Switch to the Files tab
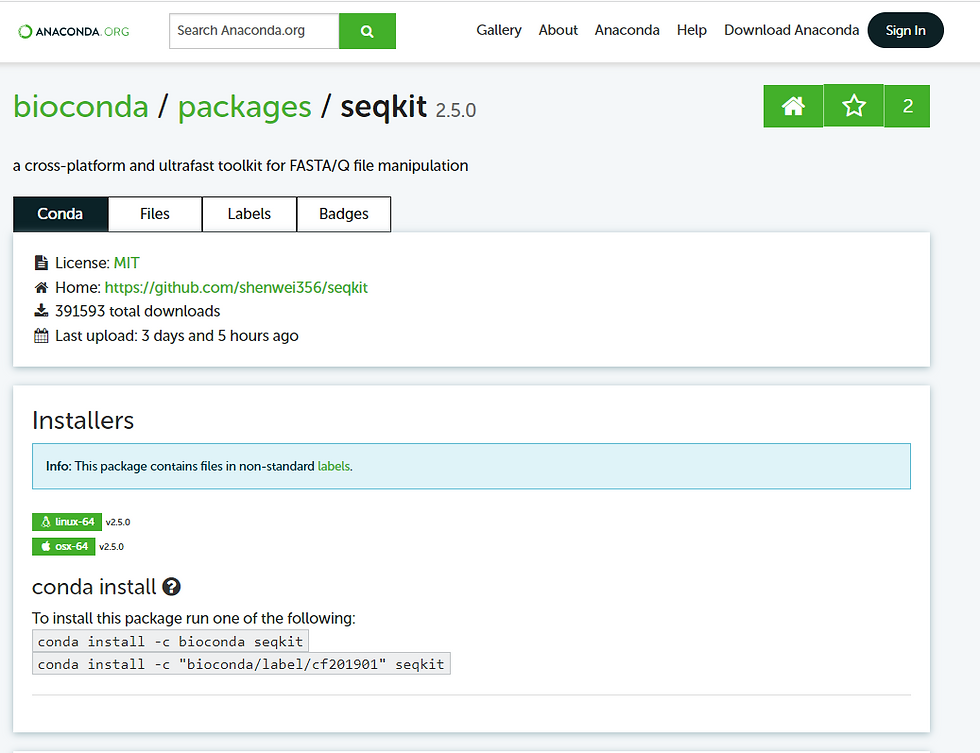Screen dimensions: 980x753 tap(155, 214)
